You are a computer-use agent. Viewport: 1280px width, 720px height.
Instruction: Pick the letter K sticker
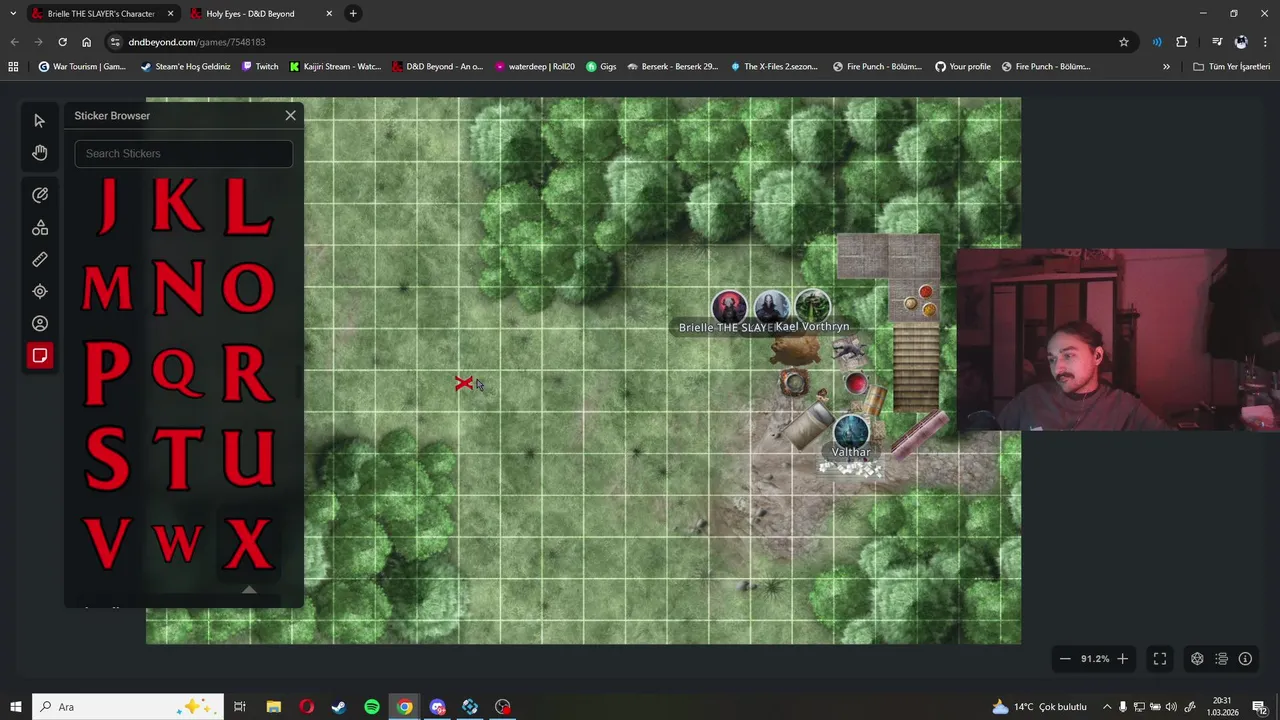178,205
